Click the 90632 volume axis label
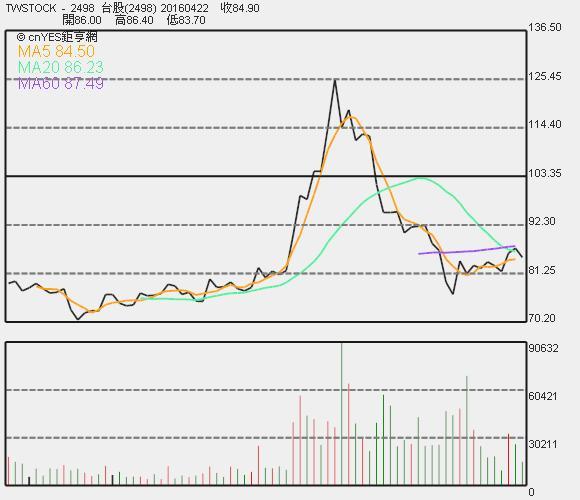580x500 pixels. (x=543, y=348)
